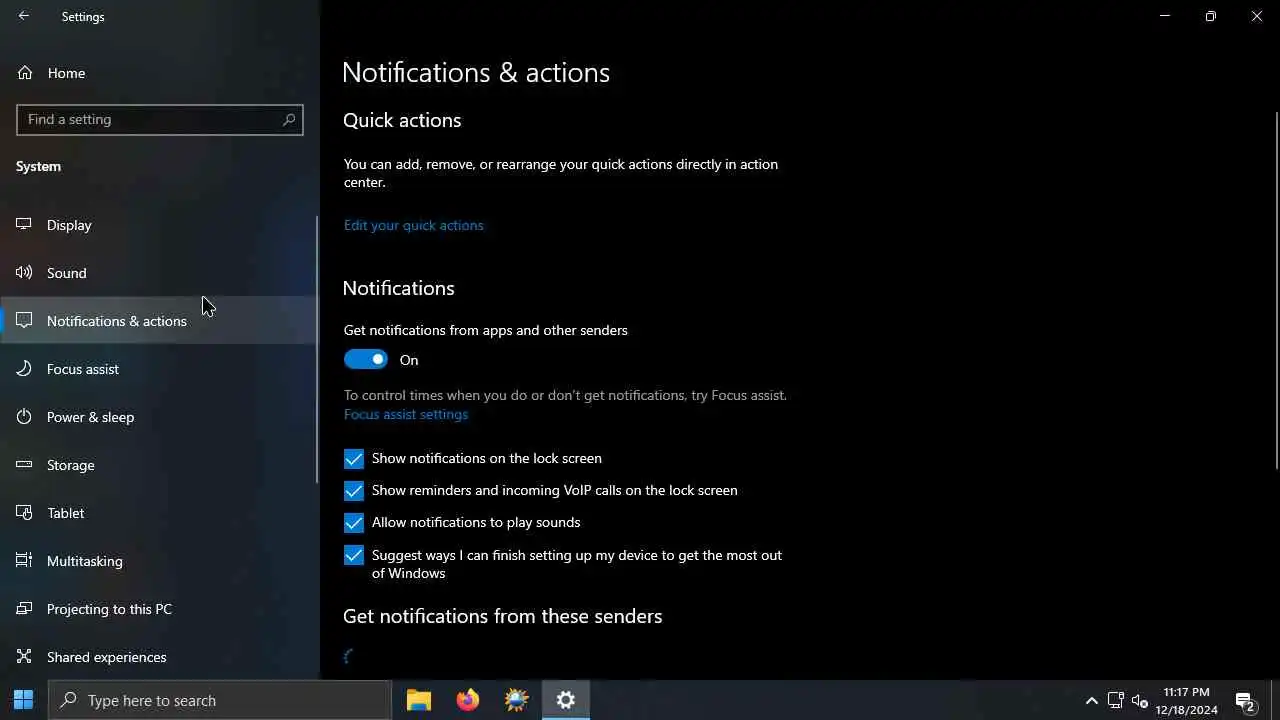This screenshot has width=1280, height=720.
Task: Open File Explorer from the taskbar
Action: [x=419, y=700]
